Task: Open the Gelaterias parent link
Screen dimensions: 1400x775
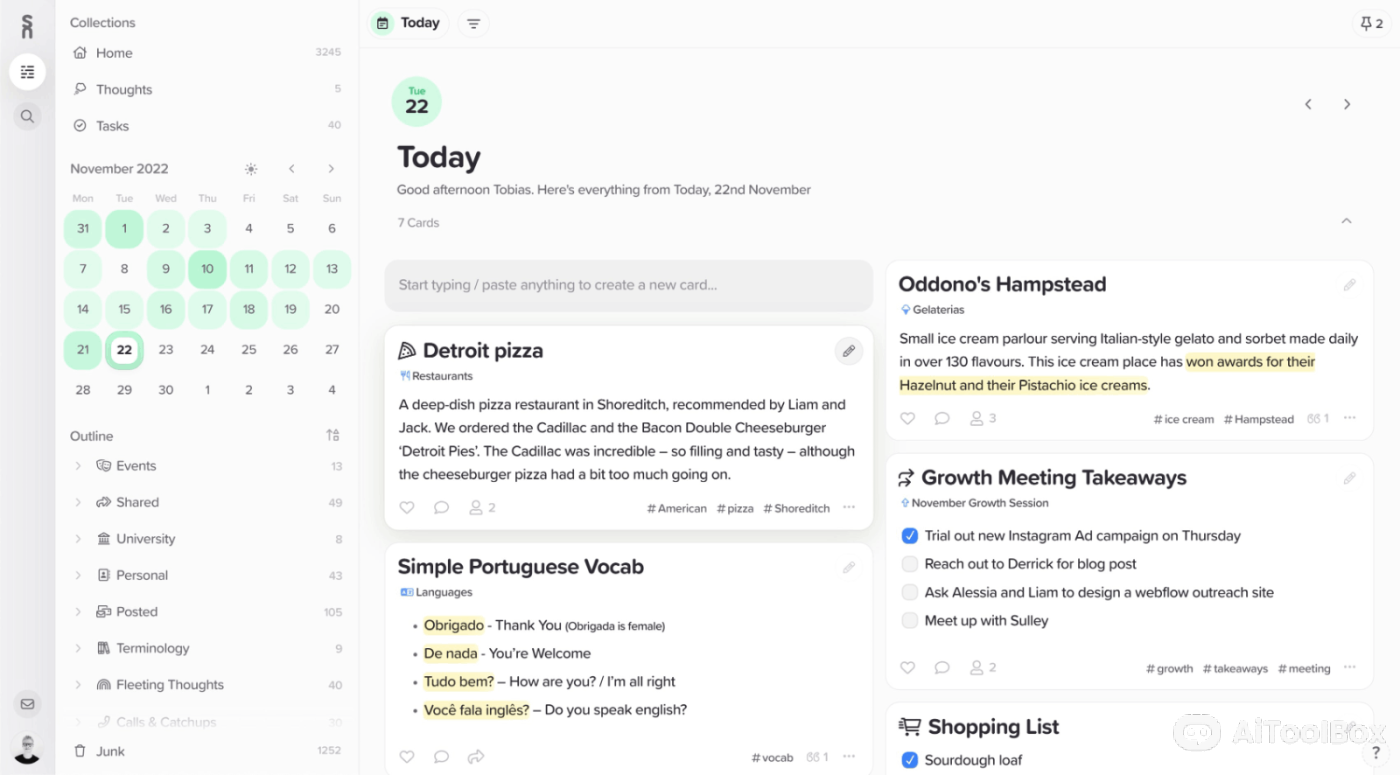Action: point(932,310)
